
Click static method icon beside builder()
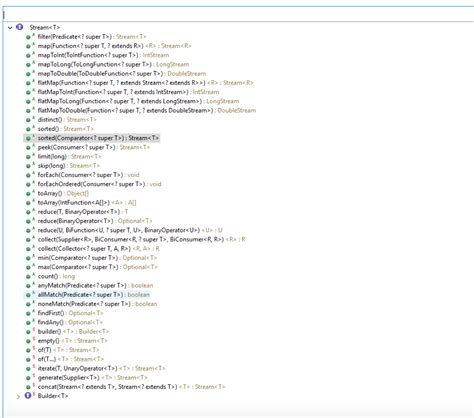(x=28, y=332)
